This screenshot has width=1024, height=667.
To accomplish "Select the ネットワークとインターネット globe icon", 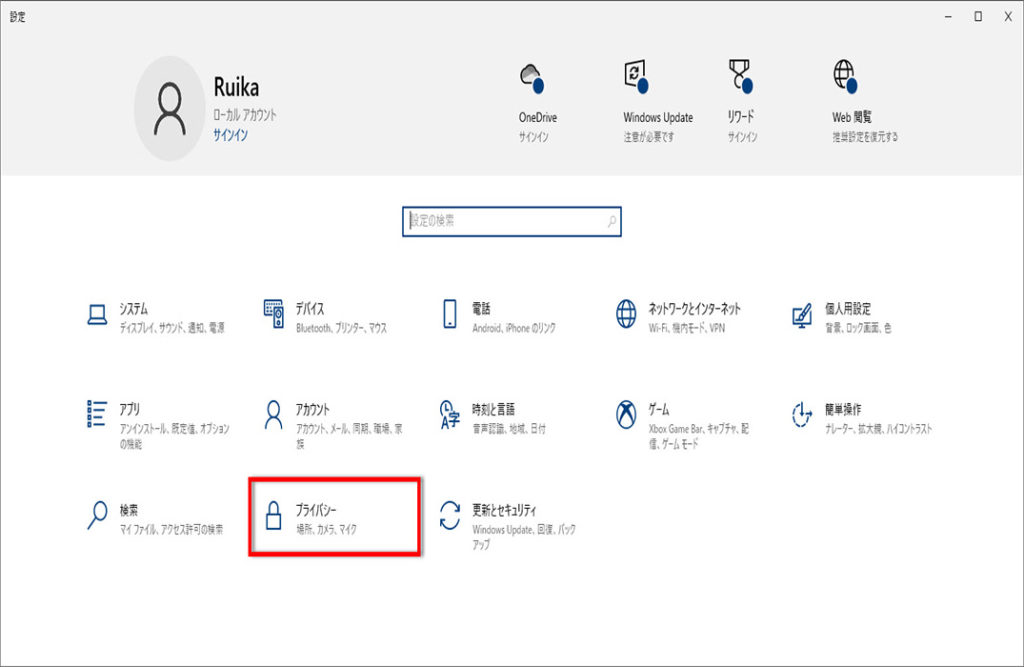I will (626, 314).
